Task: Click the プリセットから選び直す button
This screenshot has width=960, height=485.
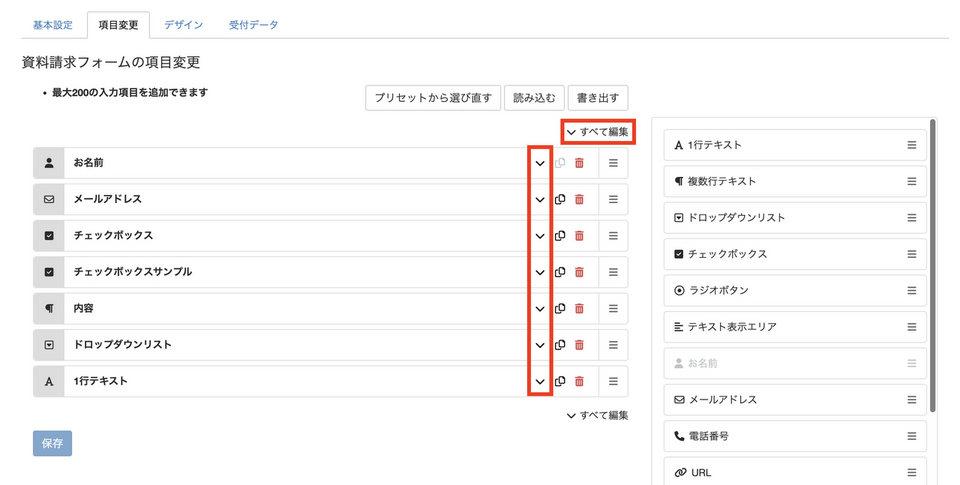Action: [x=432, y=98]
